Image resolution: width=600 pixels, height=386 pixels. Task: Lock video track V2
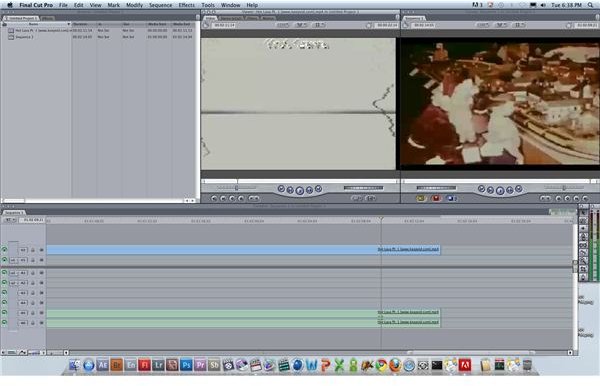(33, 250)
